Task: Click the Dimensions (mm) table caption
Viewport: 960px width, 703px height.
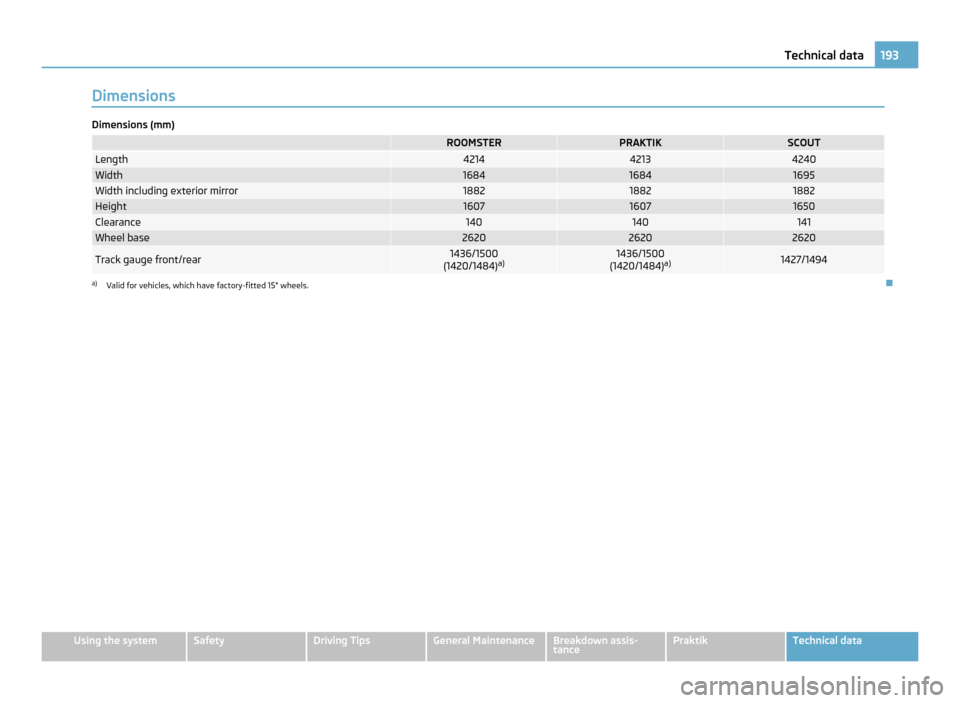Action: click(x=133, y=125)
